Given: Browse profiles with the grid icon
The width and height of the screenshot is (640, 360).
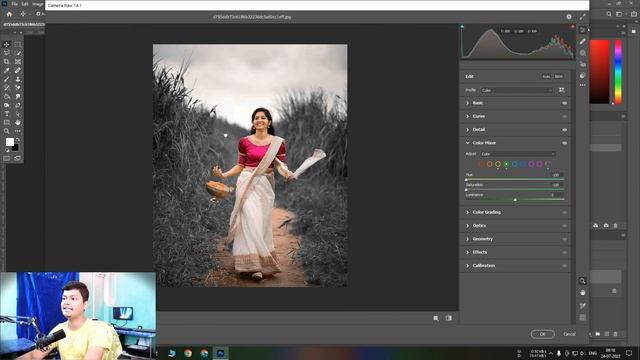Looking at the screenshot, I should pyautogui.click(x=562, y=90).
